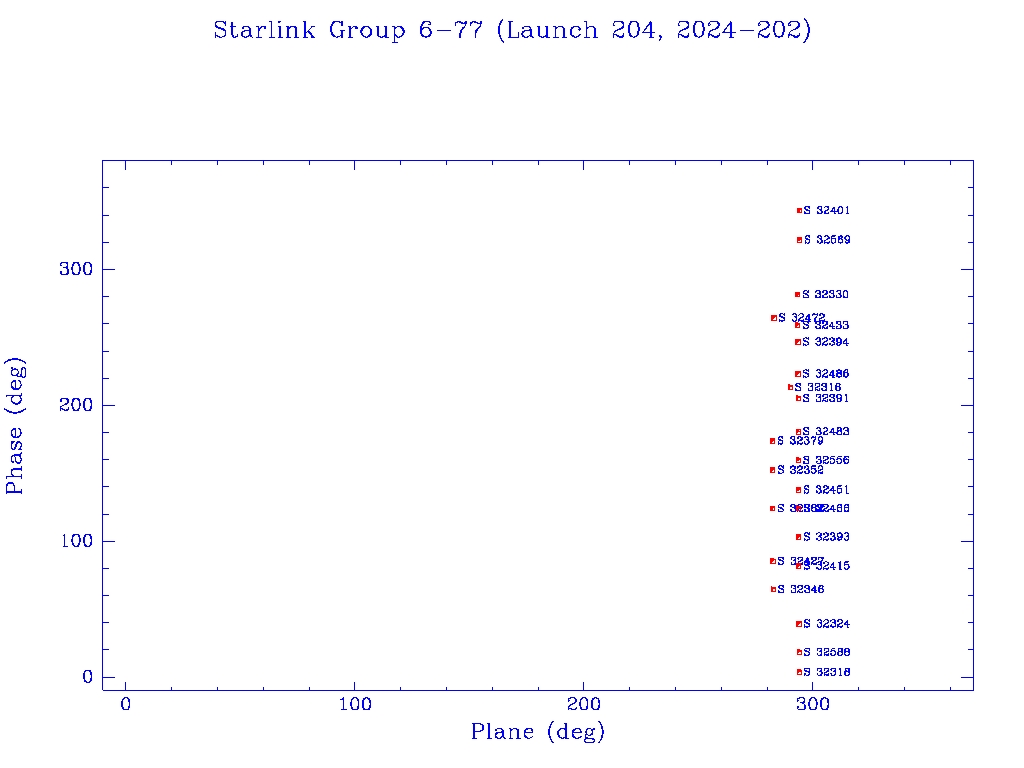The height and width of the screenshot is (768, 1024).
Task: Click the S 32379 point marker
Action: pos(772,441)
